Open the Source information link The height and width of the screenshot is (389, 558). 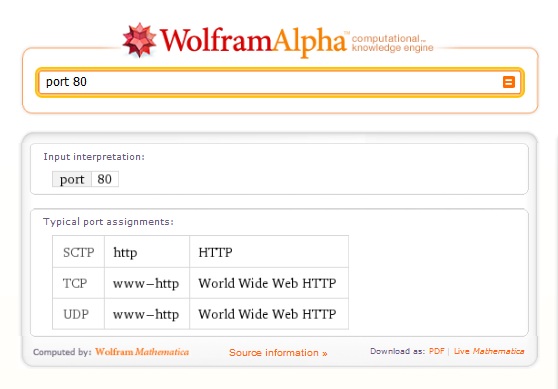(x=278, y=353)
